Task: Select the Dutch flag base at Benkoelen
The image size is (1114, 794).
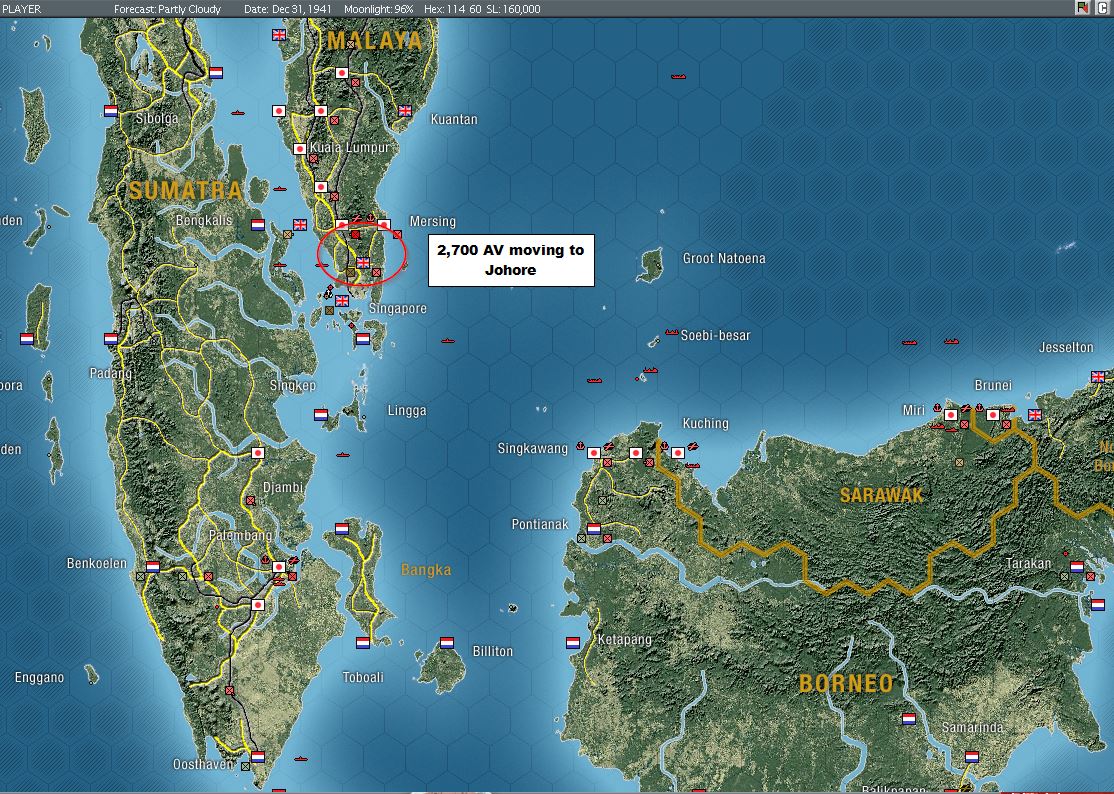Action: point(153,567)
